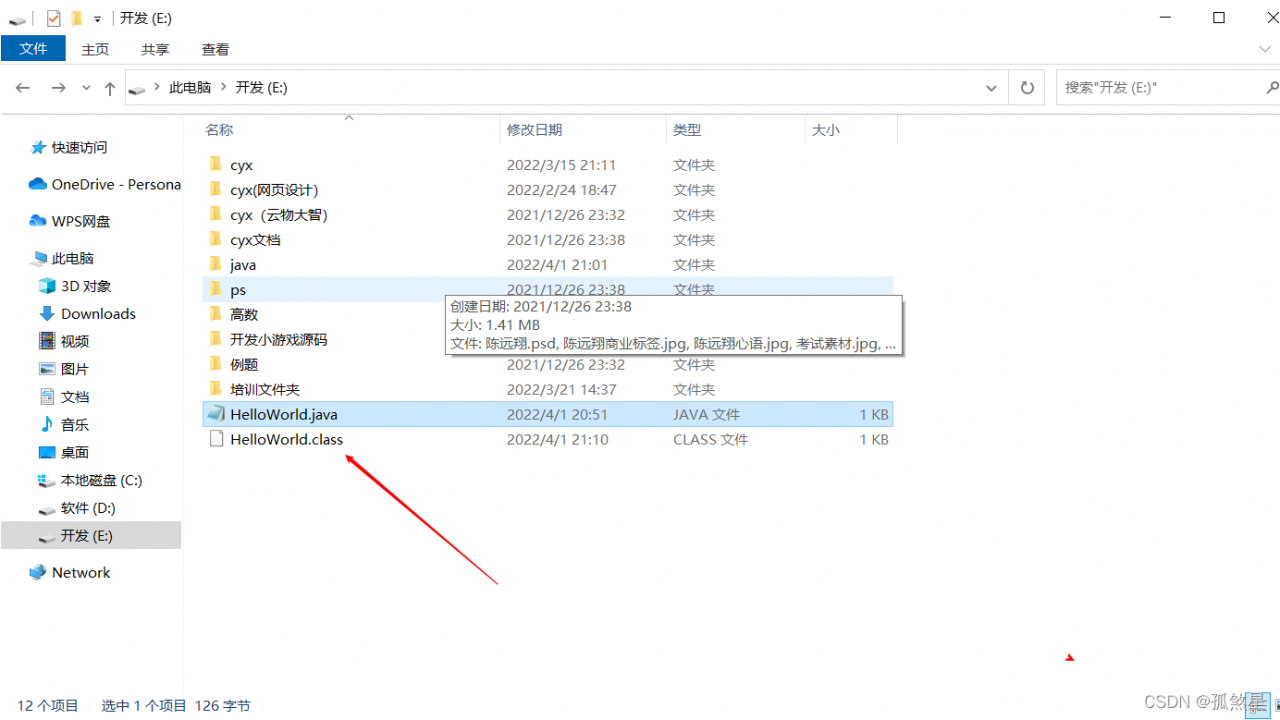Screen dimensions: 1280x720
Task: Select the HelloWorld.class file name
Action: (x=286, y=440)
